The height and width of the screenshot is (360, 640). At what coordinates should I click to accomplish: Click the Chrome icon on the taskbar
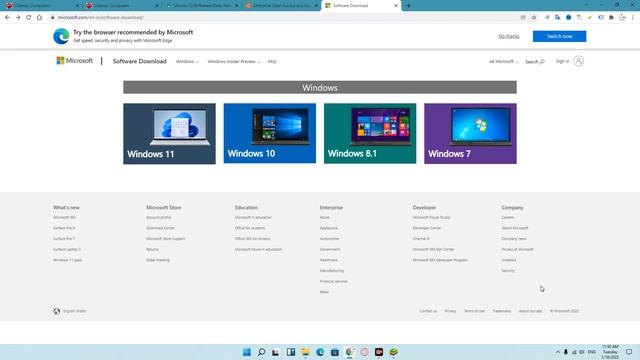[x=349, y=352]
